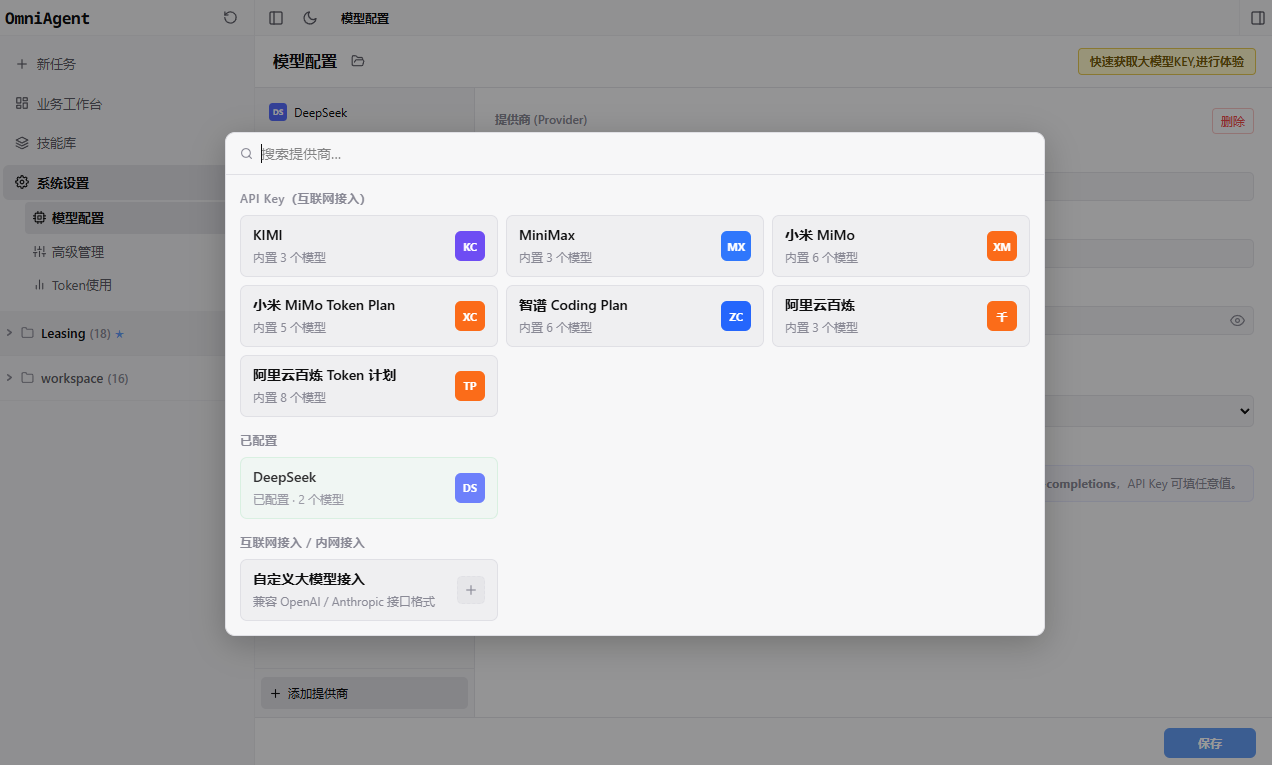
Task: Click the MX badge on MiniMax card
Action: (736, 246)
